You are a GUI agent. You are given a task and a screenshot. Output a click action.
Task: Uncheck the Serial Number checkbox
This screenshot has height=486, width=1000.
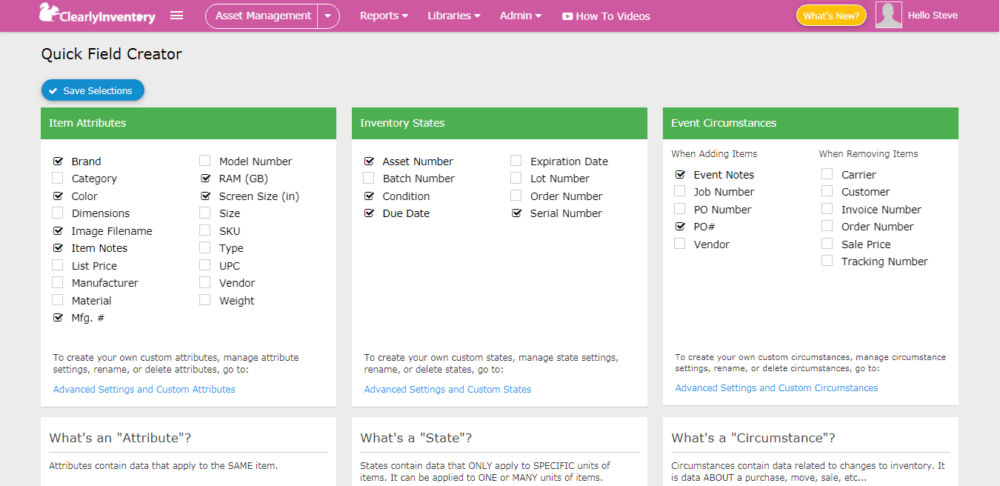pyautogui.click(x=516, y=213)
